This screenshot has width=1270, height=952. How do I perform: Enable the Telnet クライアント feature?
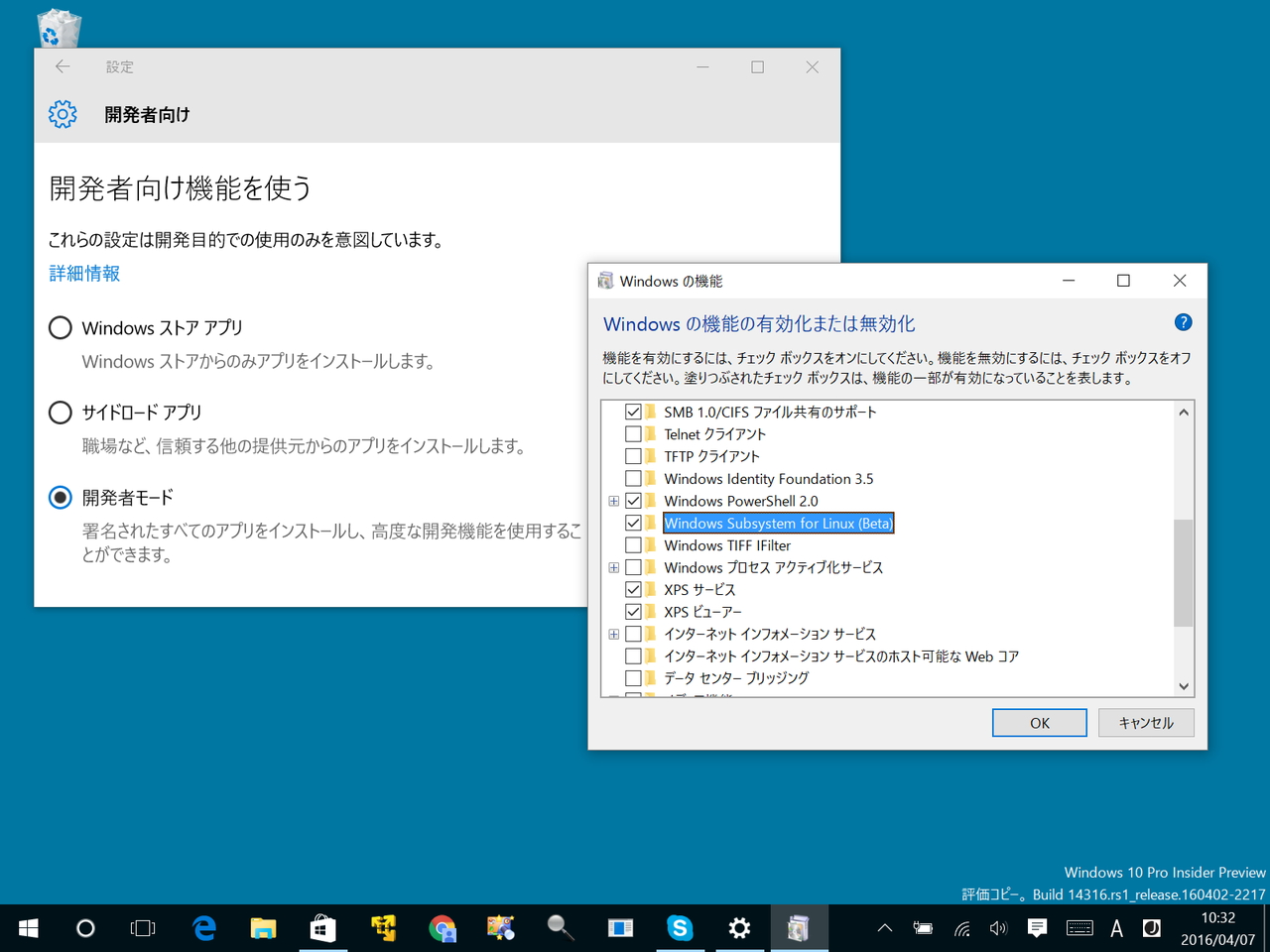(x=634, y=433)
